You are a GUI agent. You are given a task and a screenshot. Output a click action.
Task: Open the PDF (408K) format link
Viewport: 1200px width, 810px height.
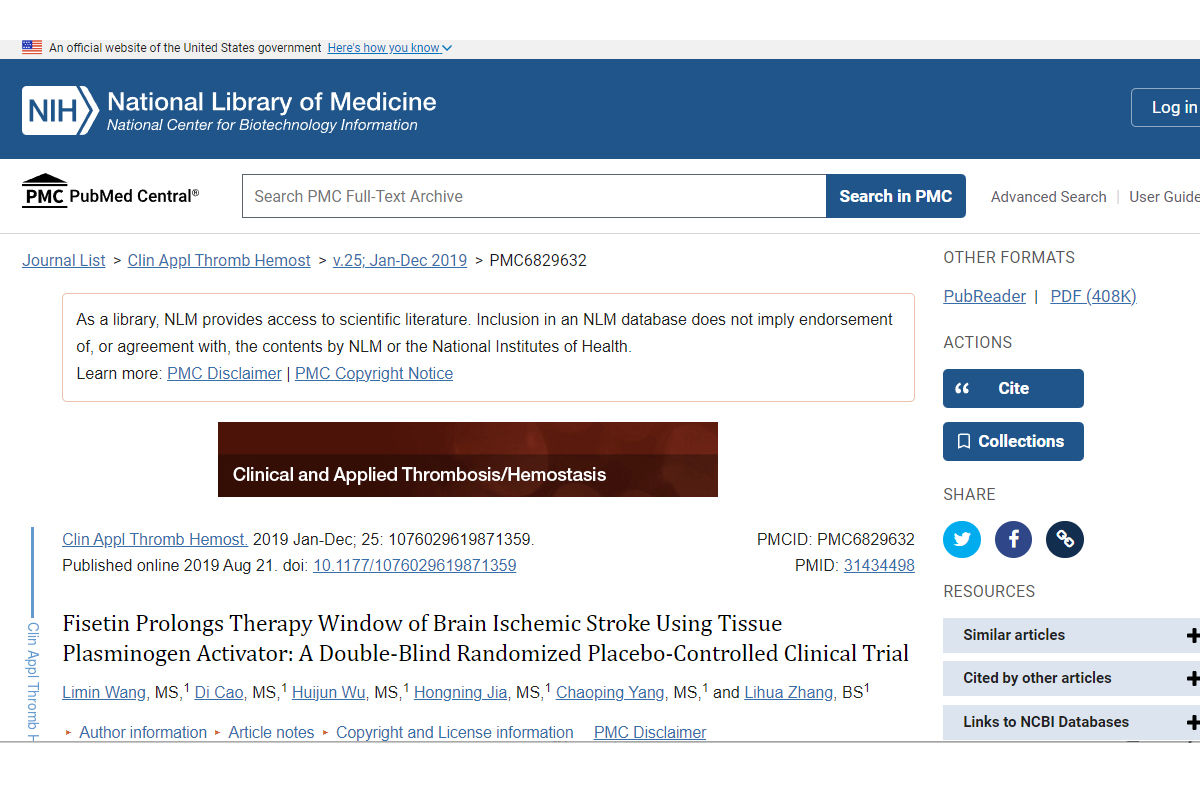[1093, 296]
